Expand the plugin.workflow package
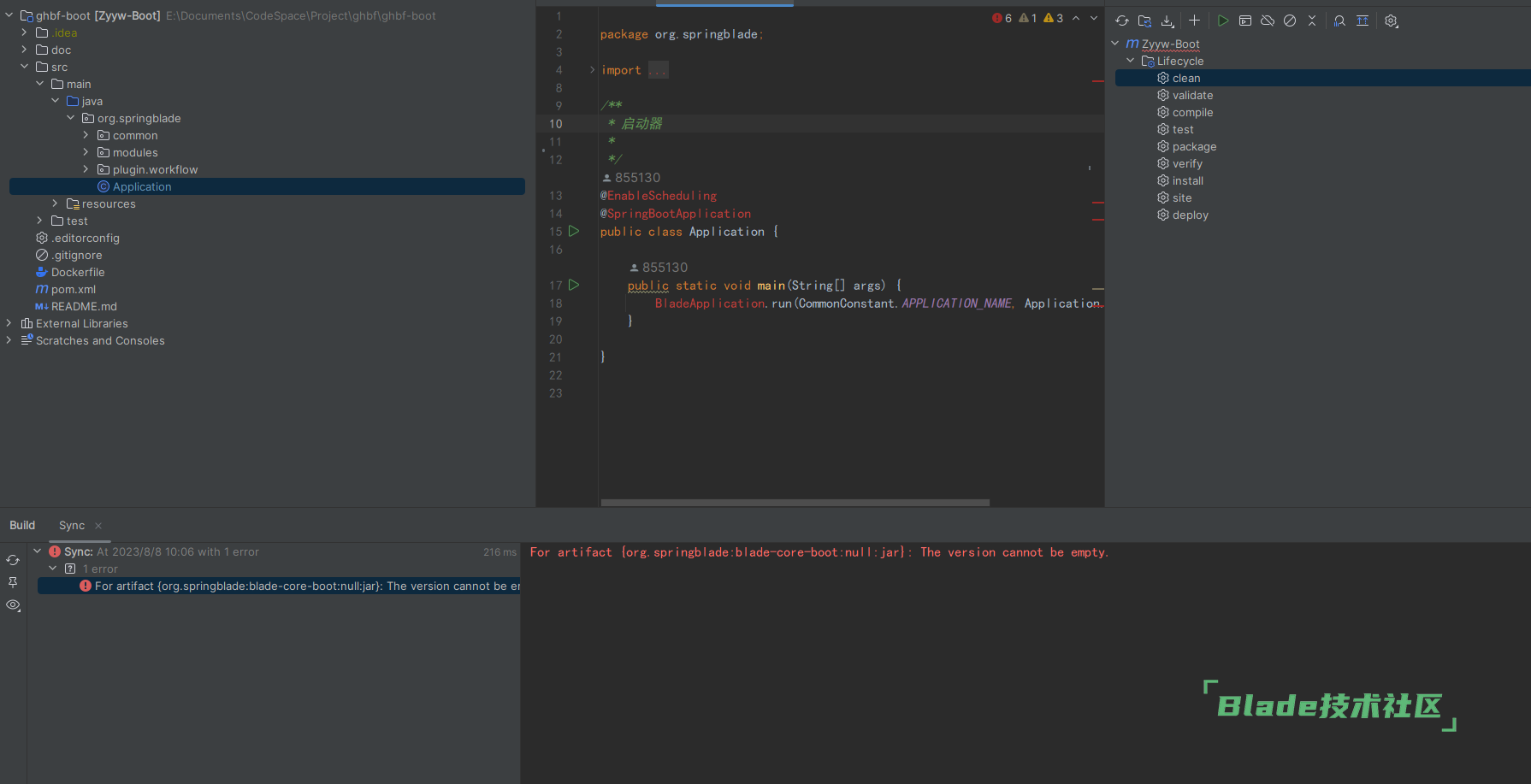The height and width of the screenshot is (784, 1531). click(x=86, y=169)
